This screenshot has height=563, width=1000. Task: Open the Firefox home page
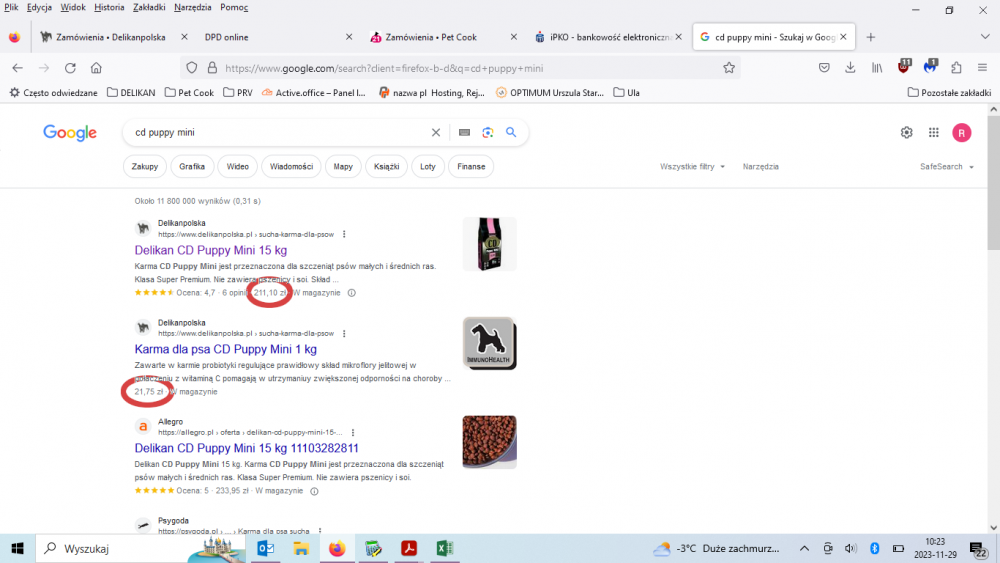[x=96, y=68]
